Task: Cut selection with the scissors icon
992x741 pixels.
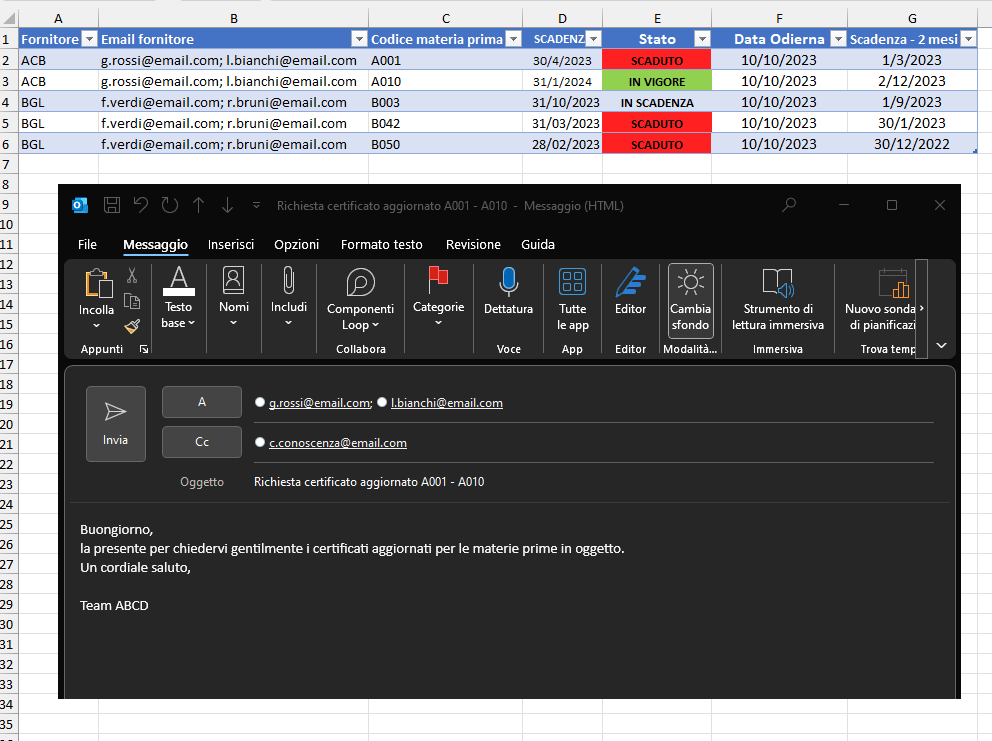Action: point(132,275)
